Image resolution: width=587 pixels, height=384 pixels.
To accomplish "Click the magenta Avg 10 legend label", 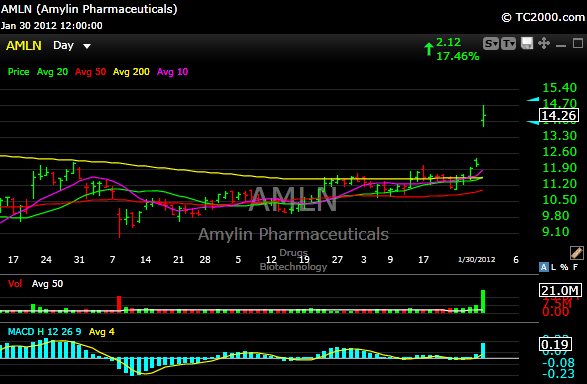I will [173, 72].
